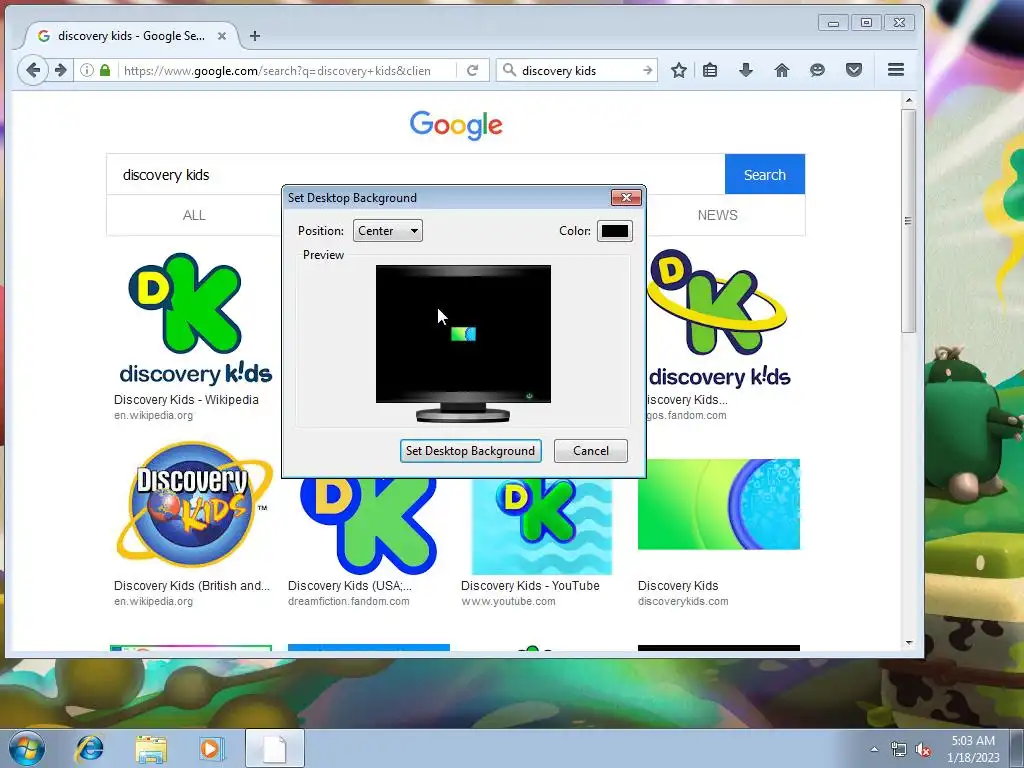Viewport: 1024px width, 768px height.
Task: Select the discovery kids - Google Search tab
Action: tap(131, 36)
